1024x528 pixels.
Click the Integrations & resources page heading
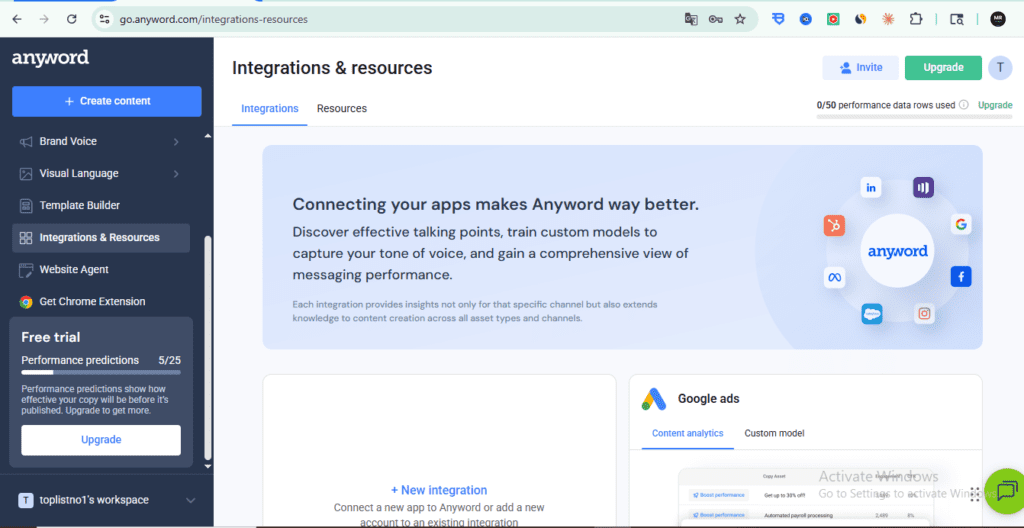click(332, 68)
